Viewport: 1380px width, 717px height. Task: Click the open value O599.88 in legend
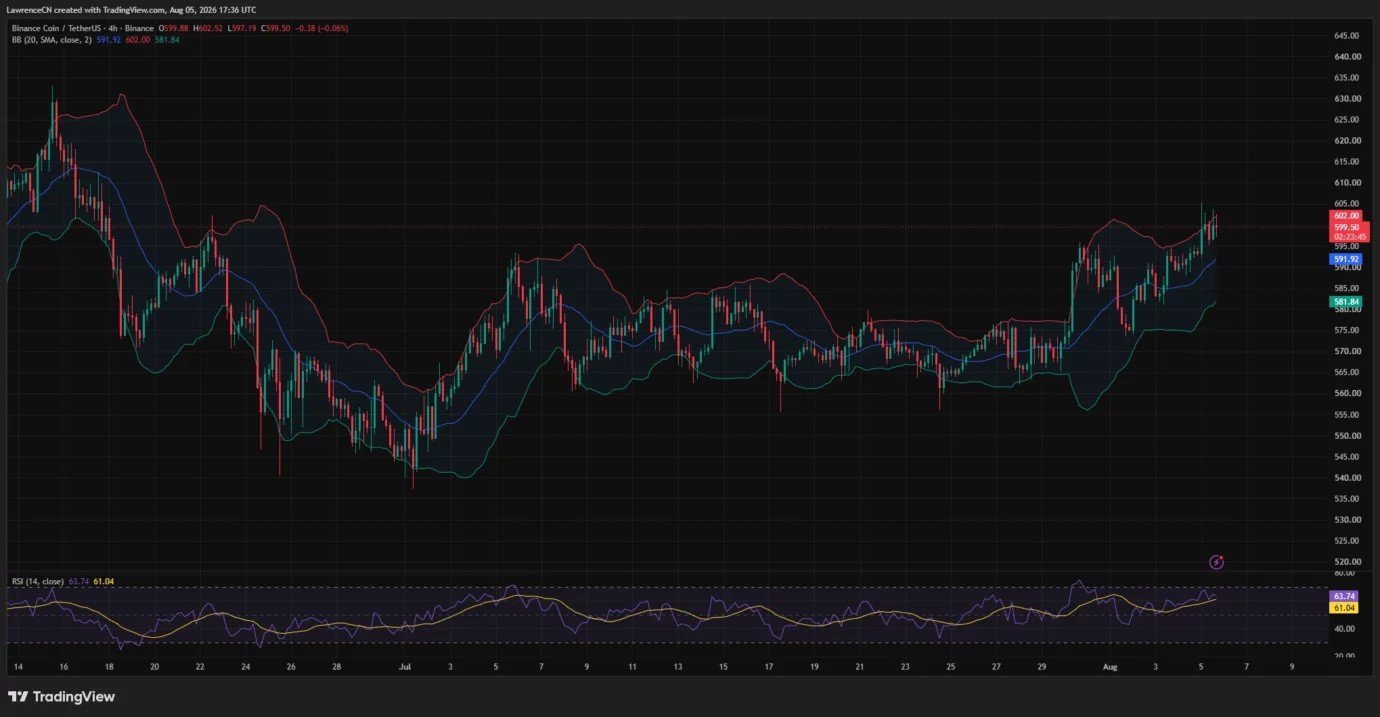coord(174,28)
